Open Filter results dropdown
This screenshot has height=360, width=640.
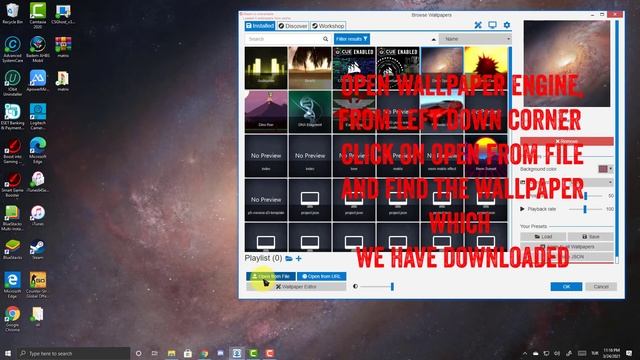pos(352,39)
